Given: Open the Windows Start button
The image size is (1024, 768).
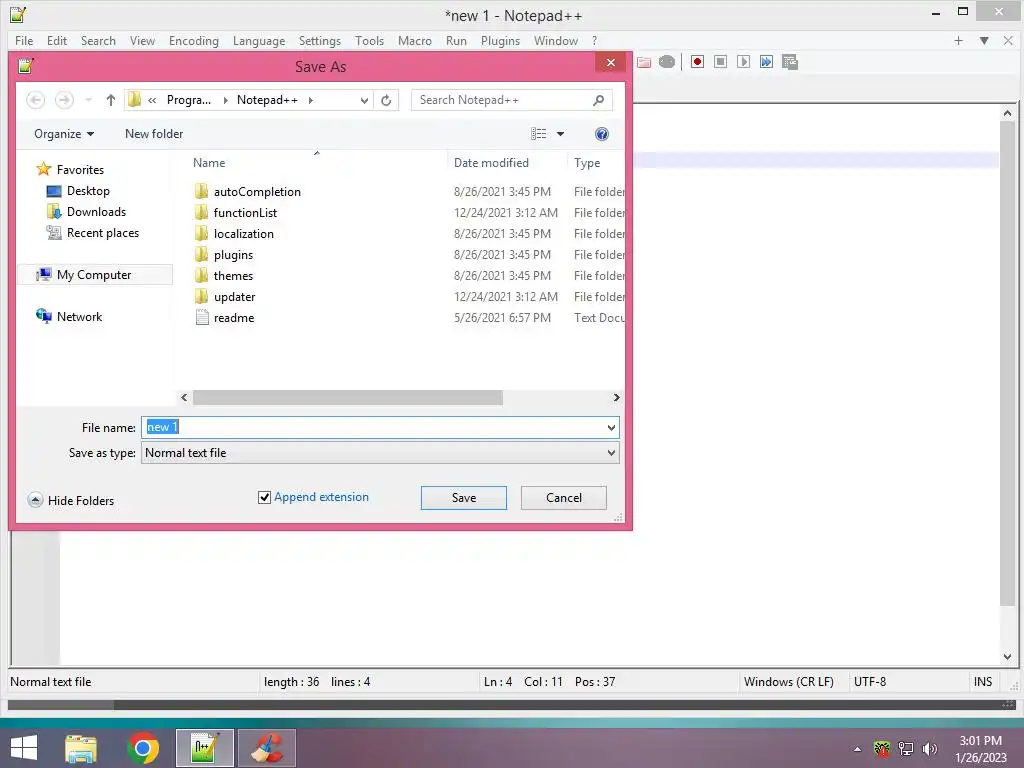Looking at the screenshot, I should pyautogui.click(x=24, y=748).
